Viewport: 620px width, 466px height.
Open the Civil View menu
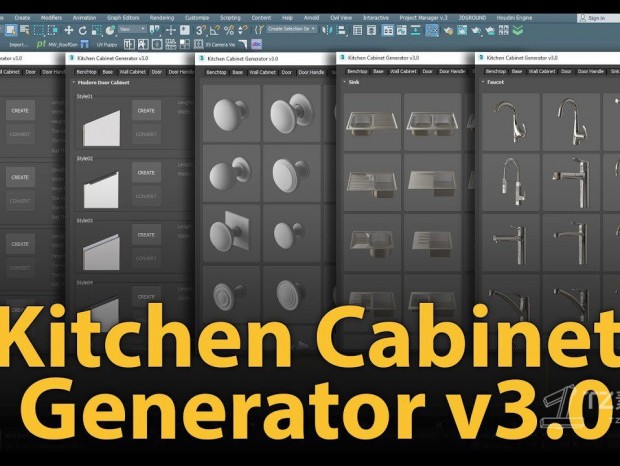pyautogui.click(x=341, y=18)
